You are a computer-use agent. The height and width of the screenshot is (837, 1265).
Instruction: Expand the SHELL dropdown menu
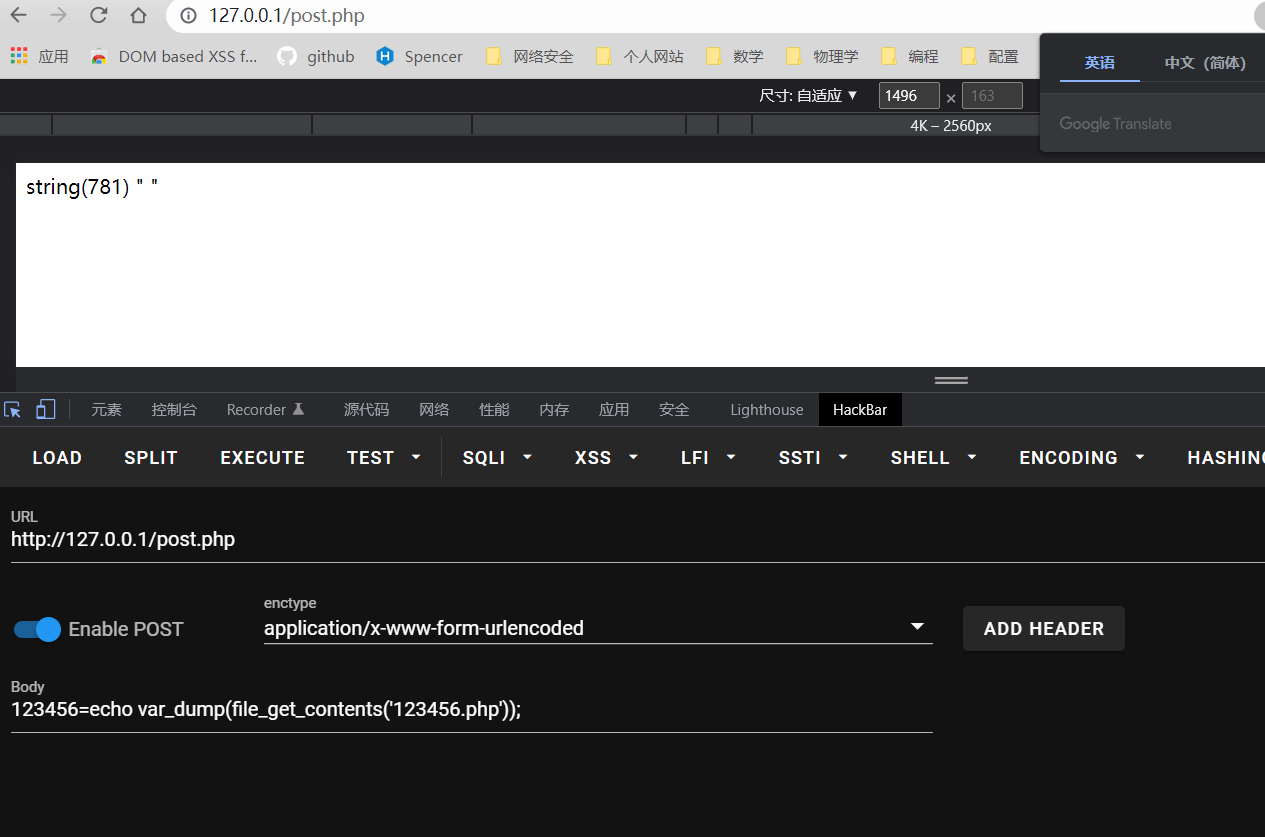[934, 457]
